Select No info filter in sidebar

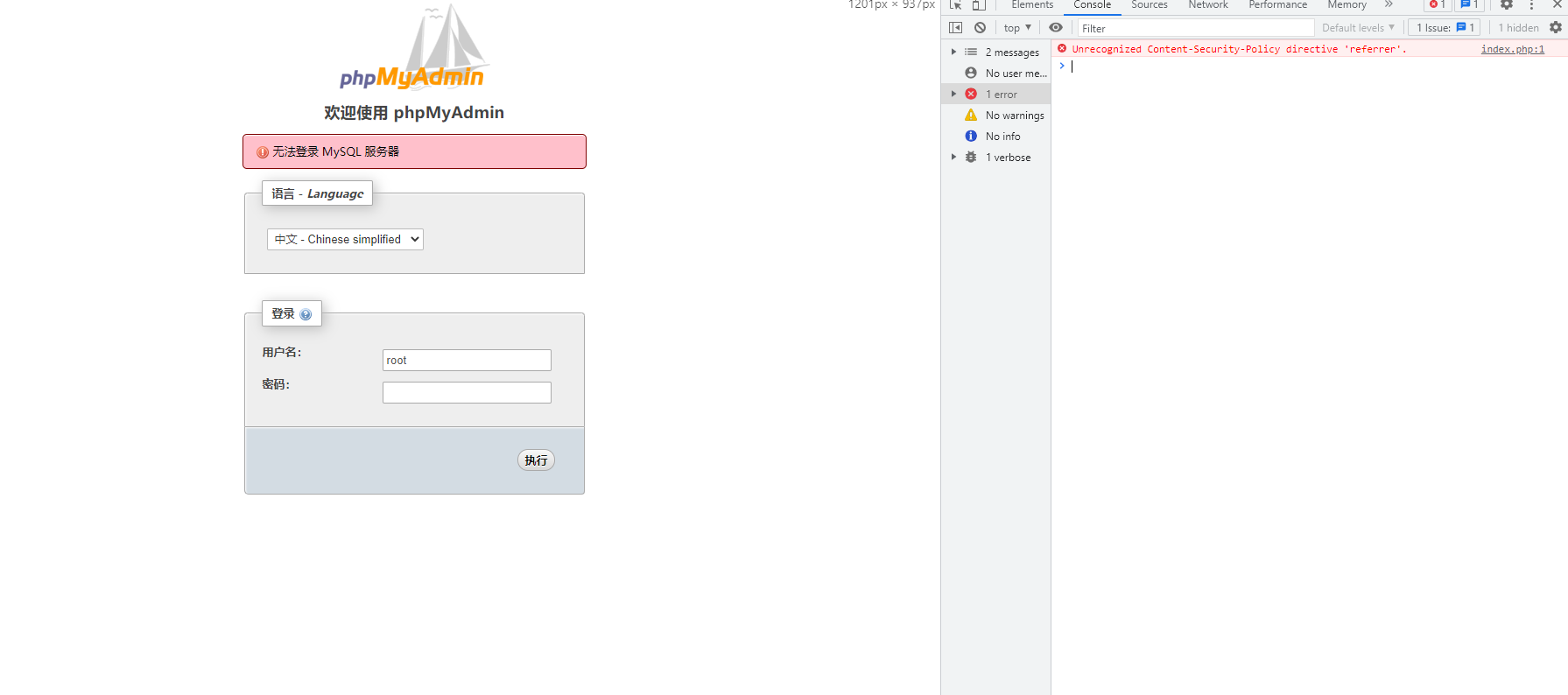pyautogui.click(x=996, y=137)
